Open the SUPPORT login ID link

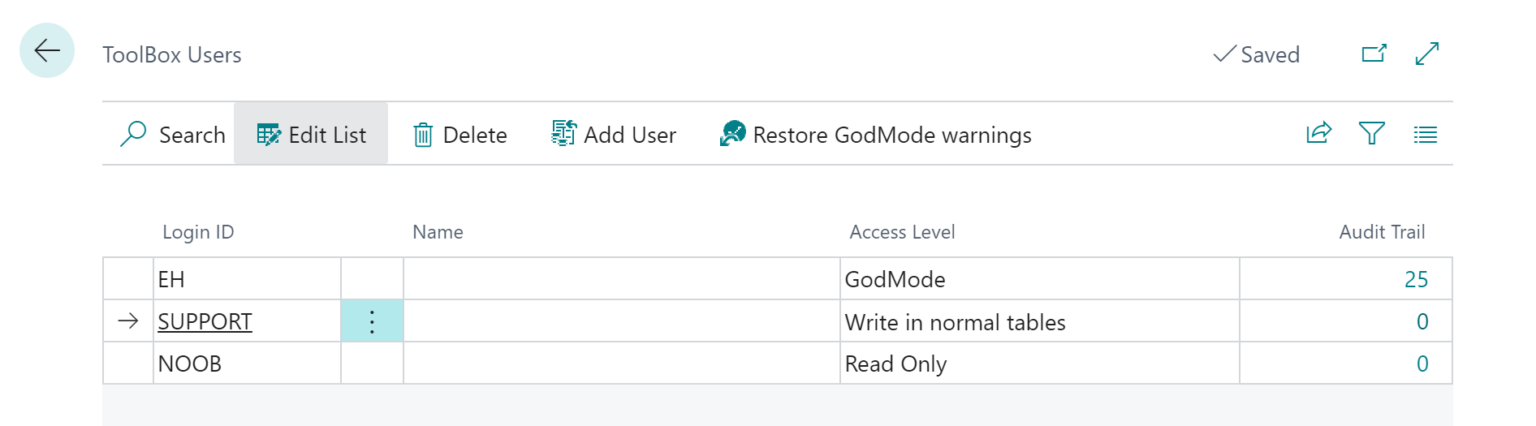pos(205,322)
